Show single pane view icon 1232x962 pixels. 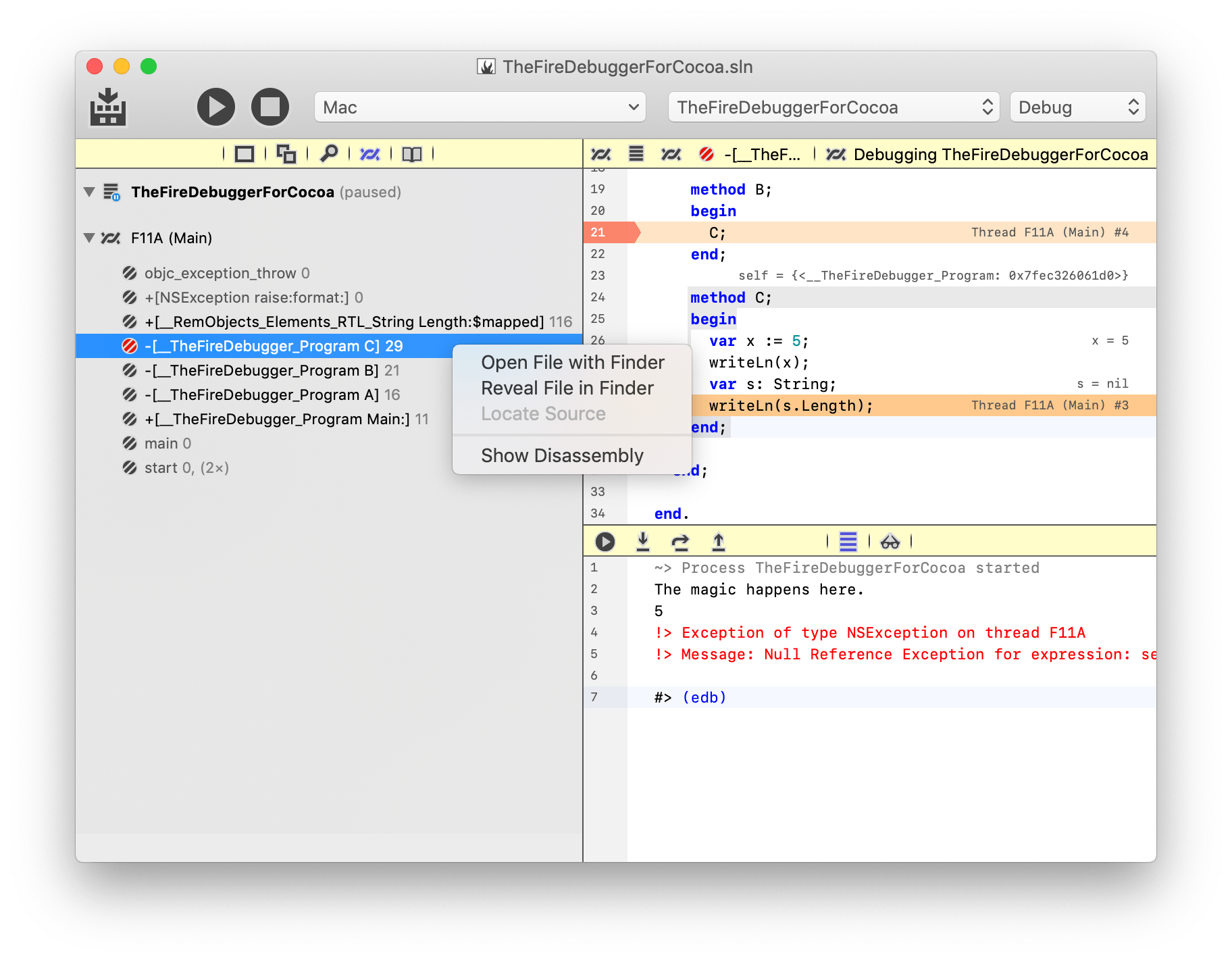[244, 154]
